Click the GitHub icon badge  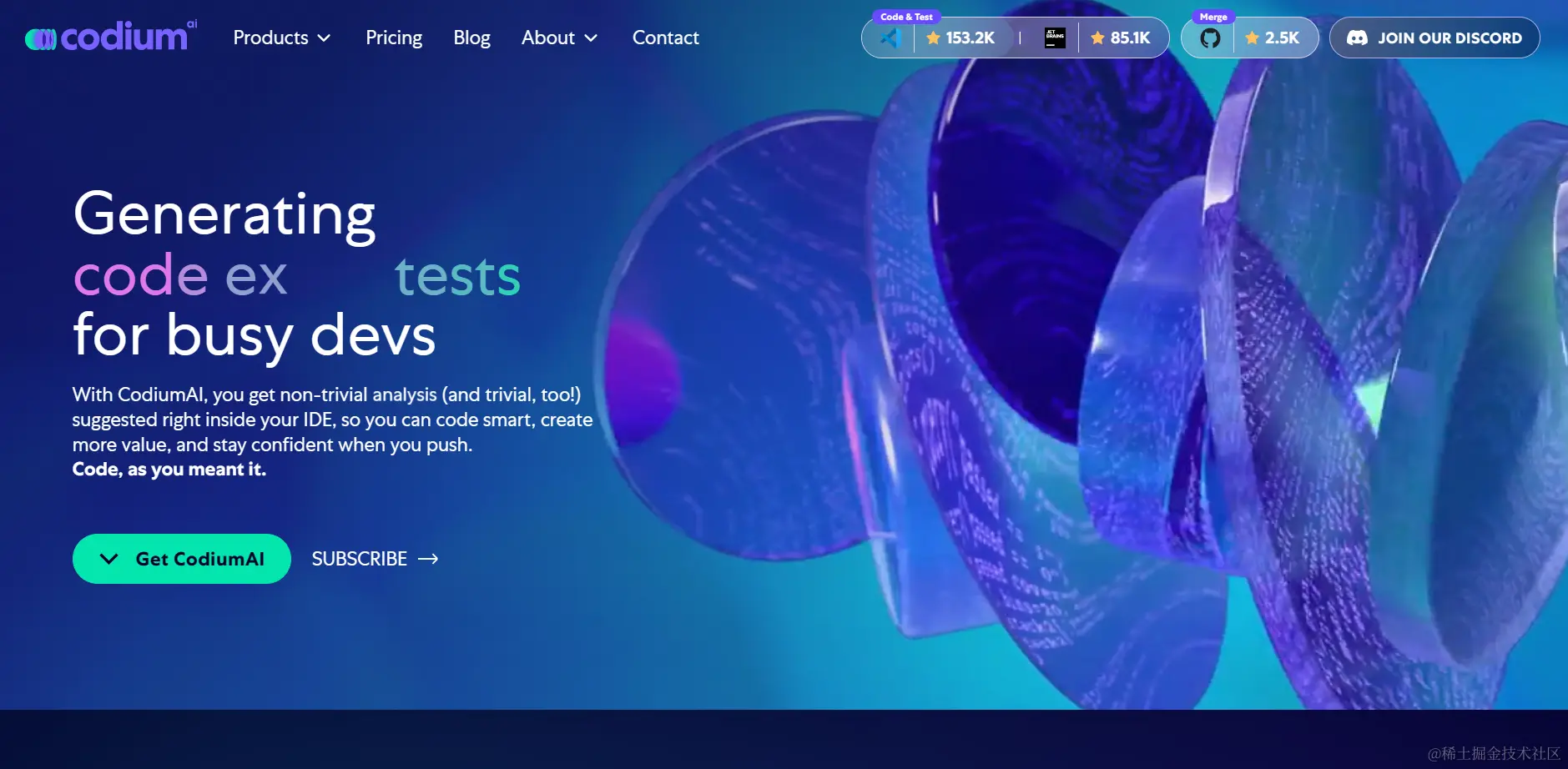[x=1210, y=38]
